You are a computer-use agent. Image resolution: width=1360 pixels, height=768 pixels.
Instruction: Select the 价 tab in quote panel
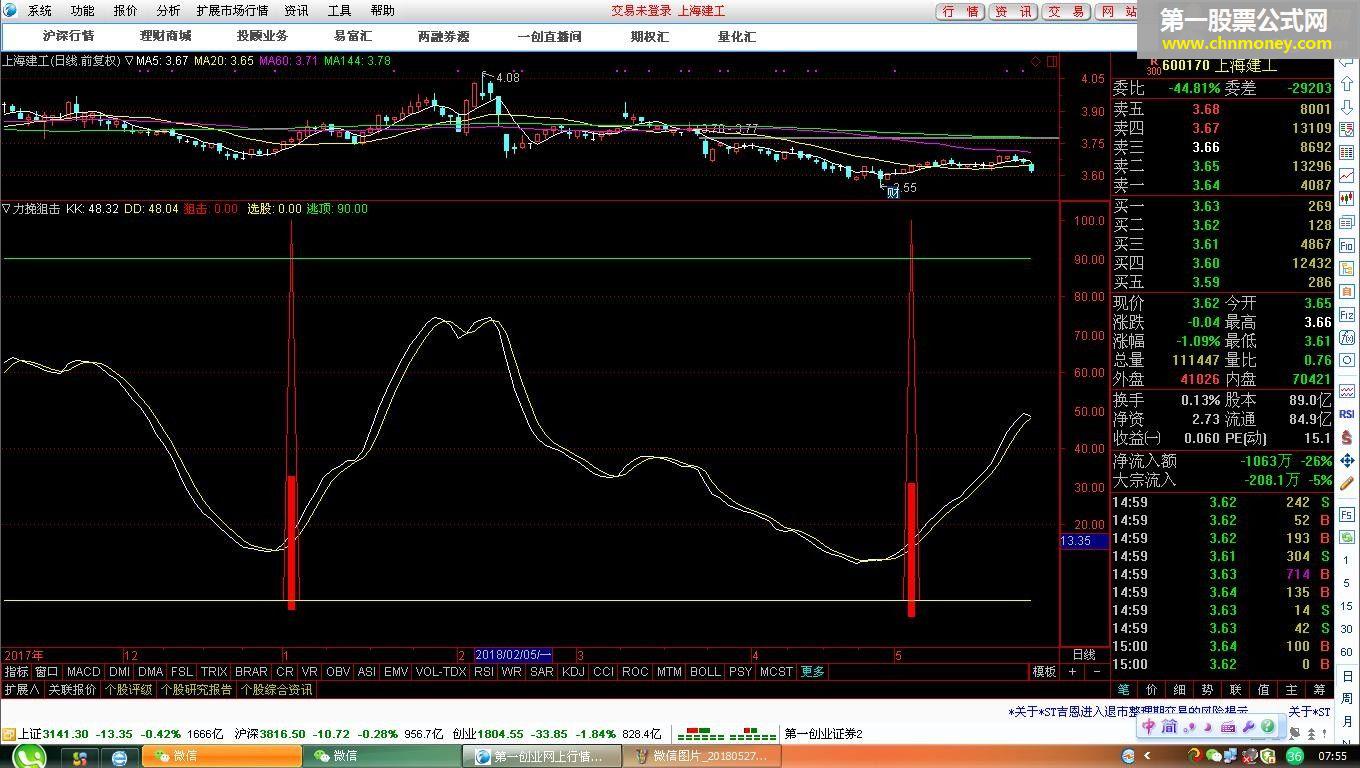click(1151, 690)
